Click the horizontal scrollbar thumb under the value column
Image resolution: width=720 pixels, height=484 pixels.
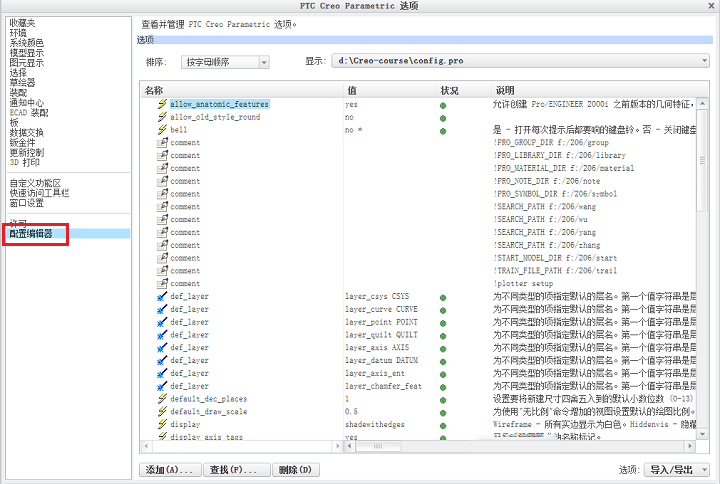[x=378, y=446]
